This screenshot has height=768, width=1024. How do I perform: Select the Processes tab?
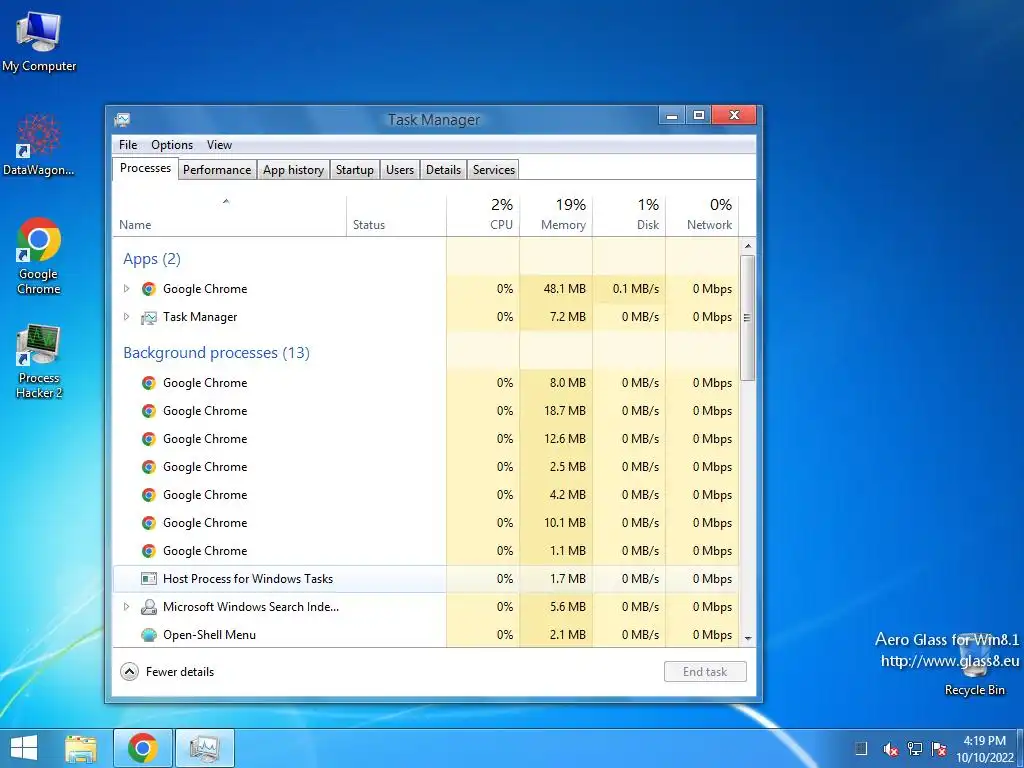tap(145, 168)
